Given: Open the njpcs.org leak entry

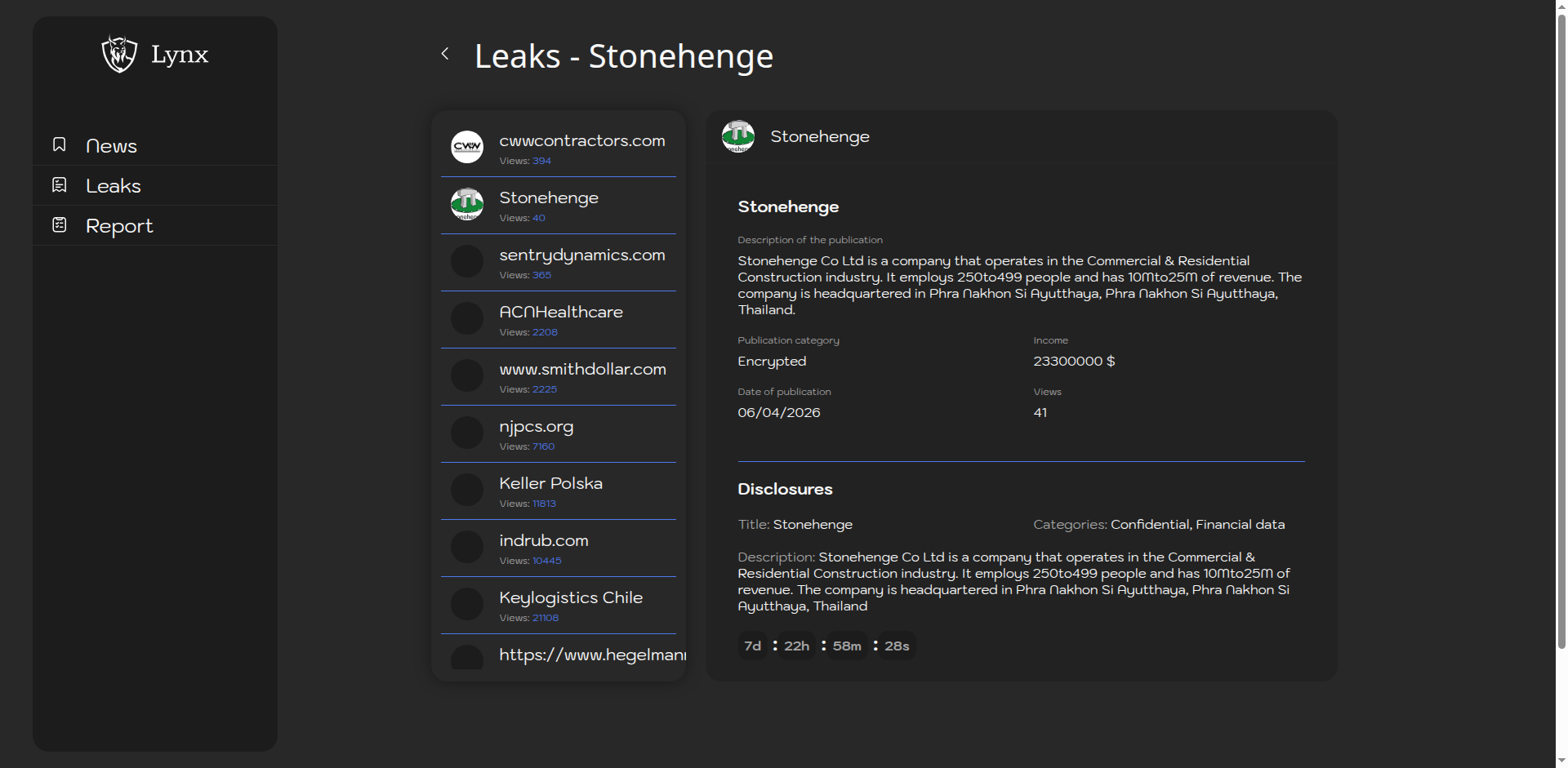Looking at the screenshot, I should 559,433.
